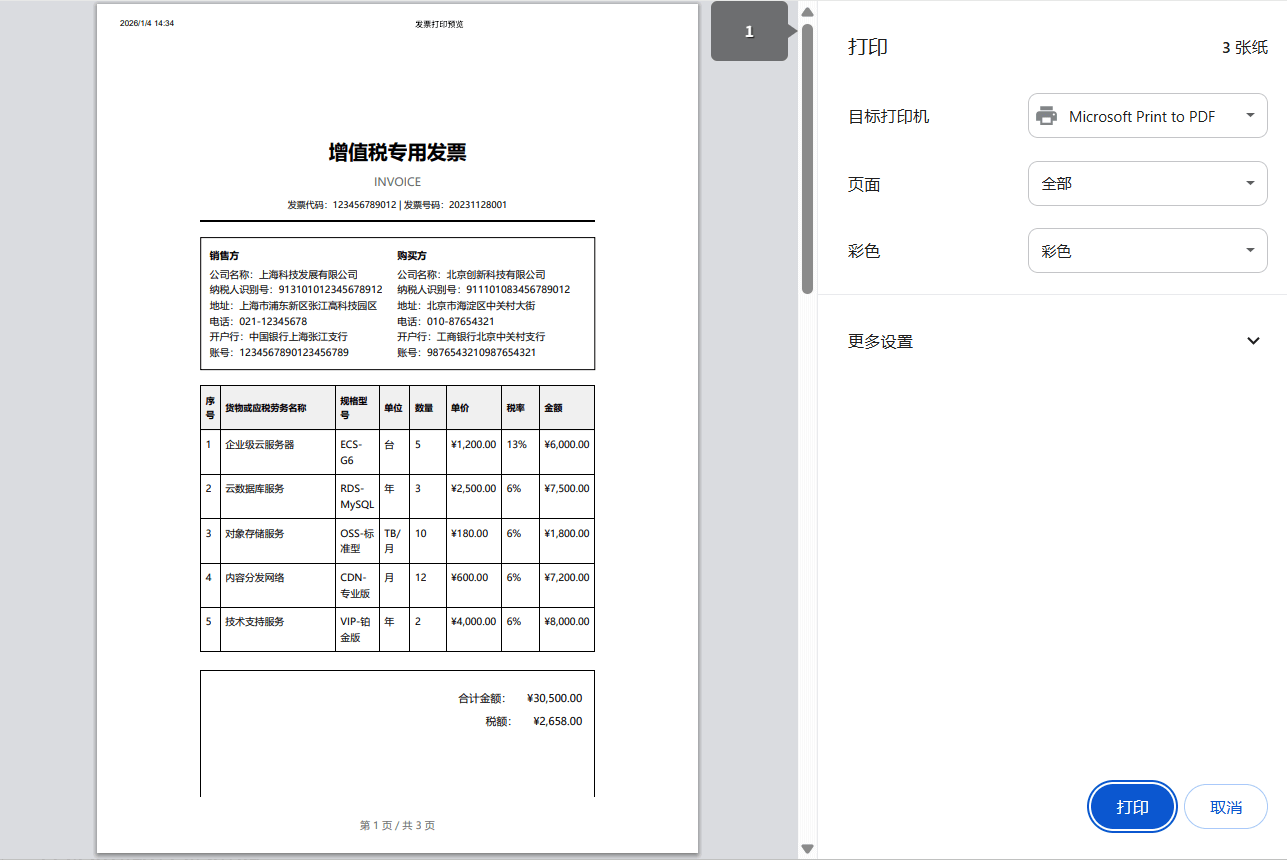Click the 3 张纸 sheet count label
Viewport: 1287px width, 860px height.
[1244, 47]
